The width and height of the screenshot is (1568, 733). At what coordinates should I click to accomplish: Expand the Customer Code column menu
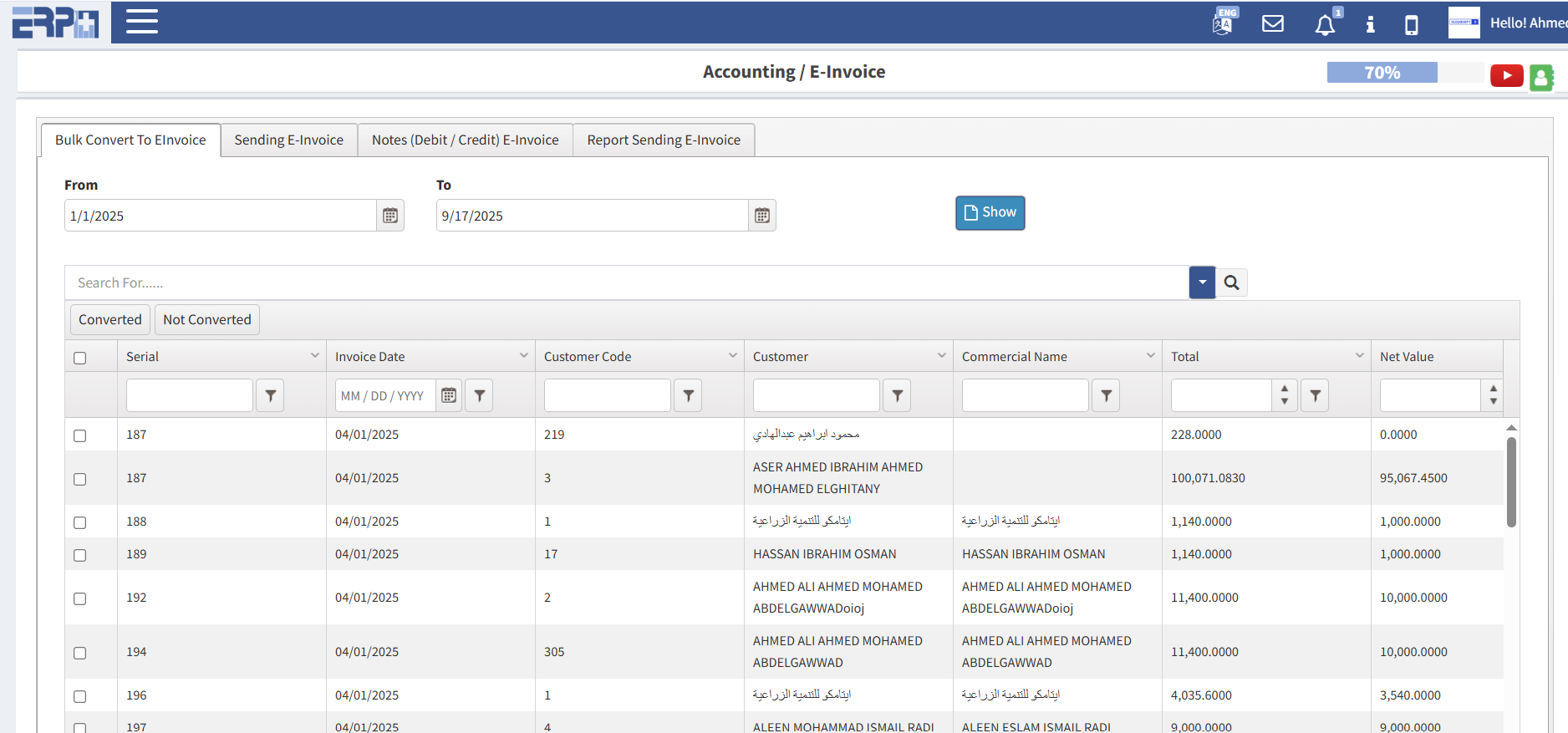click(x=733, y=356)
